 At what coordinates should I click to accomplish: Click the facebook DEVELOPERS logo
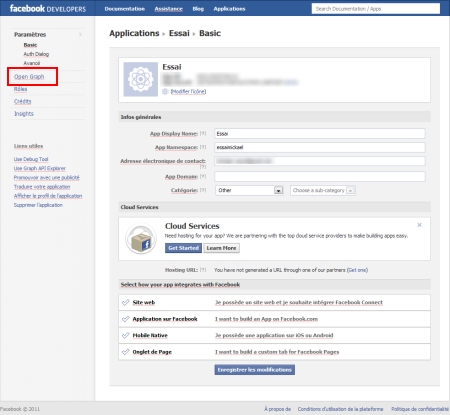[x=48, y=9]
